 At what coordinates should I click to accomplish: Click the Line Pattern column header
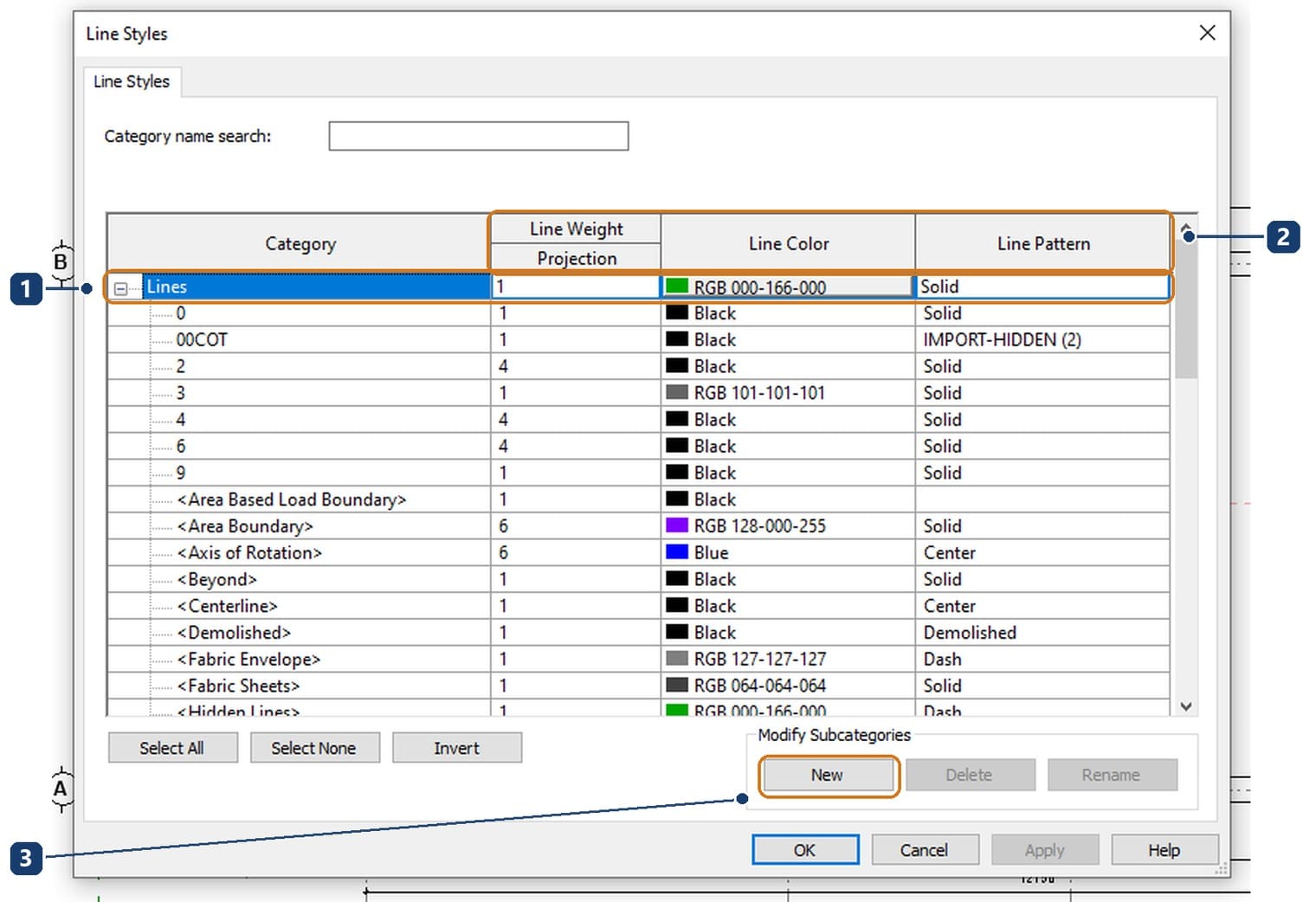point(1042,243)
